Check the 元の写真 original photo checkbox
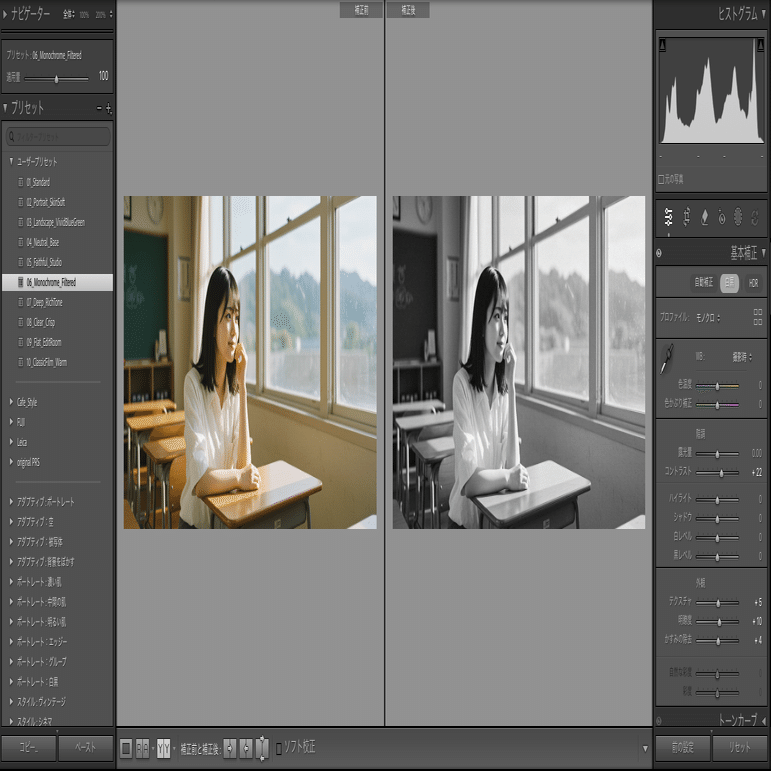This screenshot has height=771, width=771. [x=661, y=179]
